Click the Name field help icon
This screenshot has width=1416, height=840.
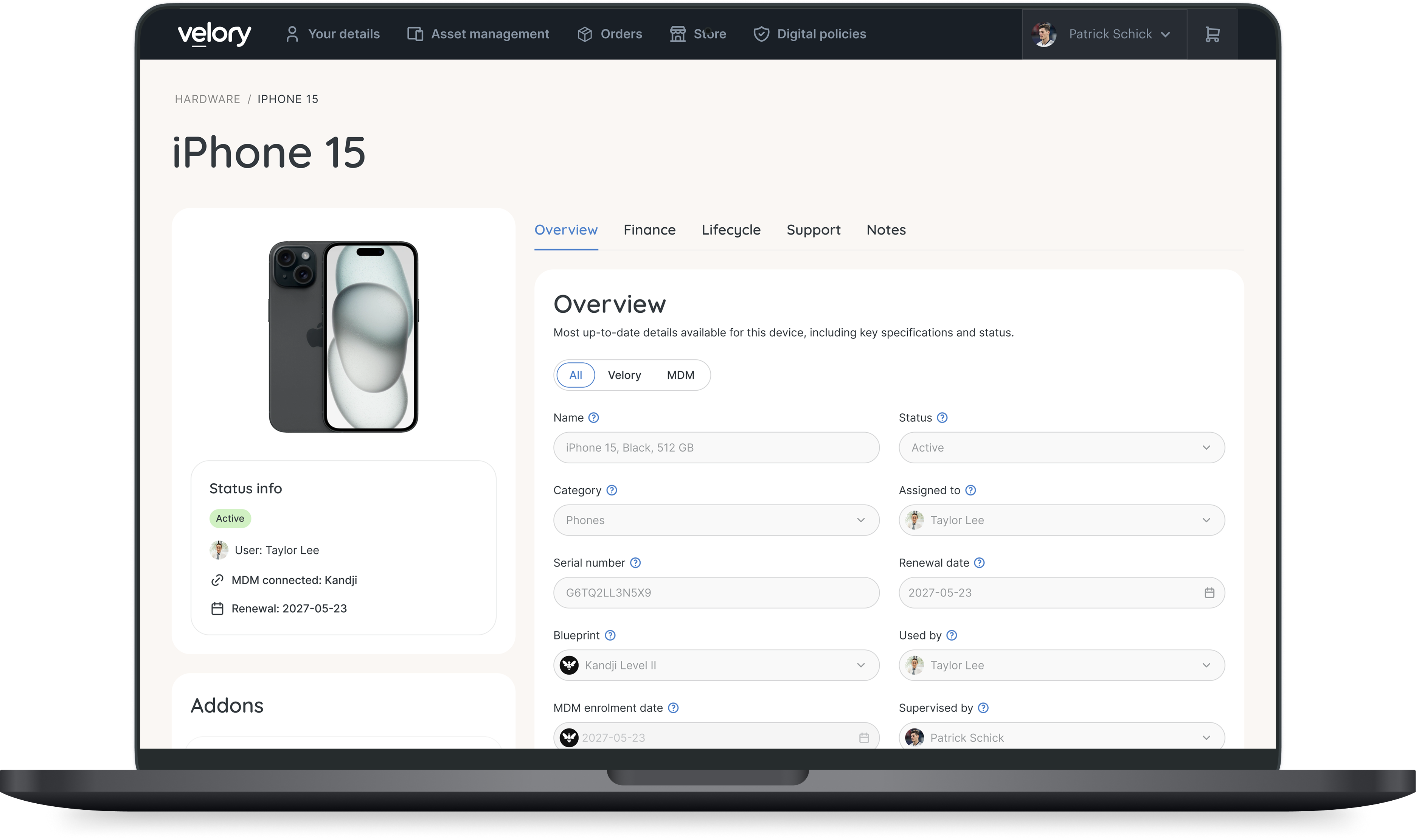pos(593,418)
